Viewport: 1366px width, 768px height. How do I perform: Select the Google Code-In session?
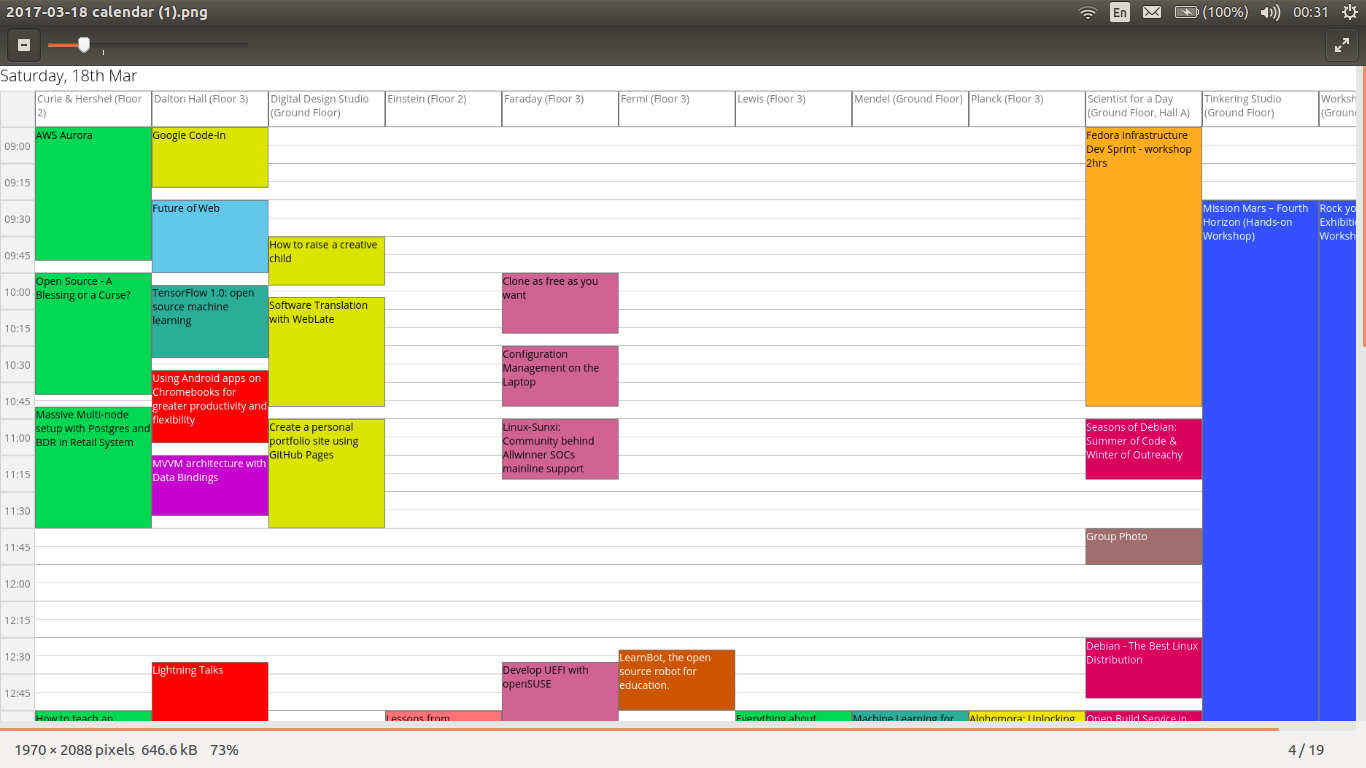click(210, 157)
